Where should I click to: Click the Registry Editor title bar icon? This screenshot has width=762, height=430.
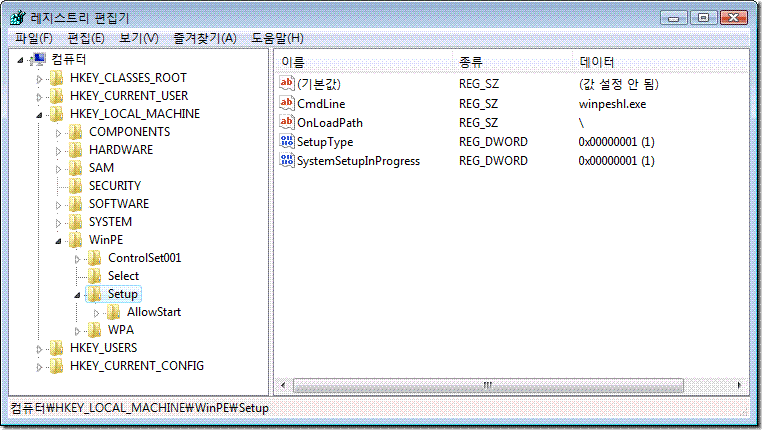(18, 18)
